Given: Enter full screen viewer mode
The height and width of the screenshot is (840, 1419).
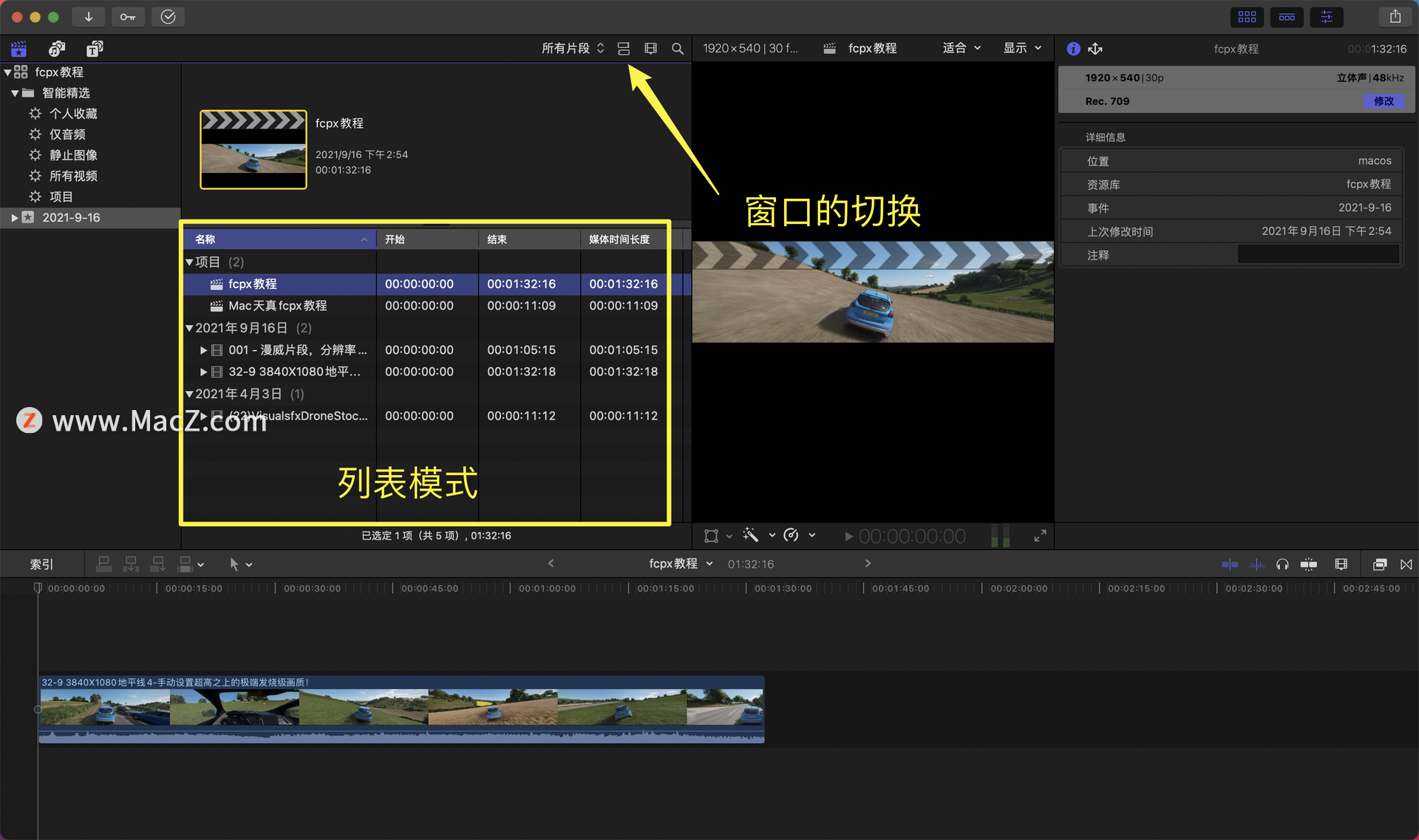Looking at the screenshot, I should [1040, 536].
